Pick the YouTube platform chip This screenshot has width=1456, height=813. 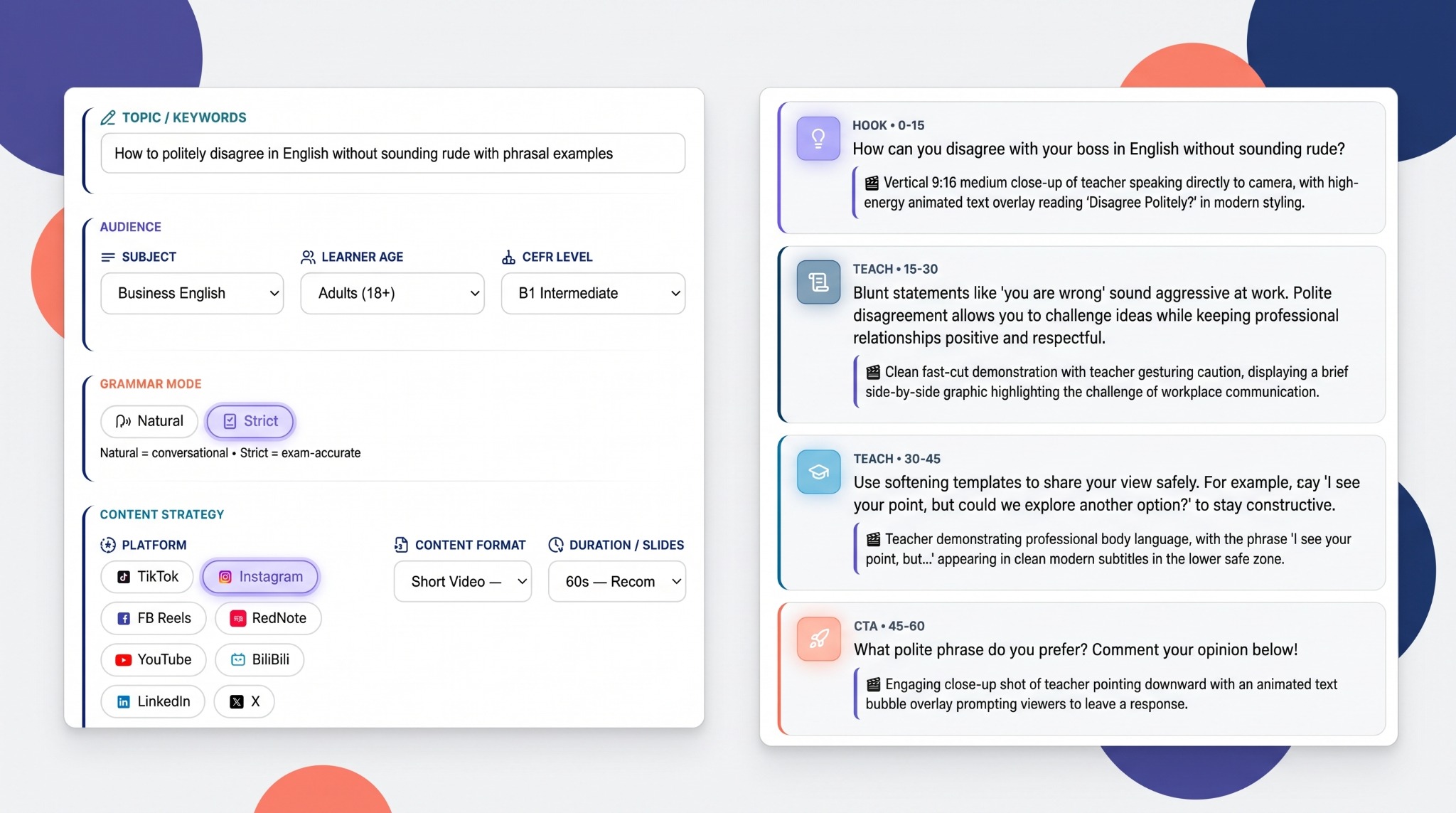(x=154, y=659)
